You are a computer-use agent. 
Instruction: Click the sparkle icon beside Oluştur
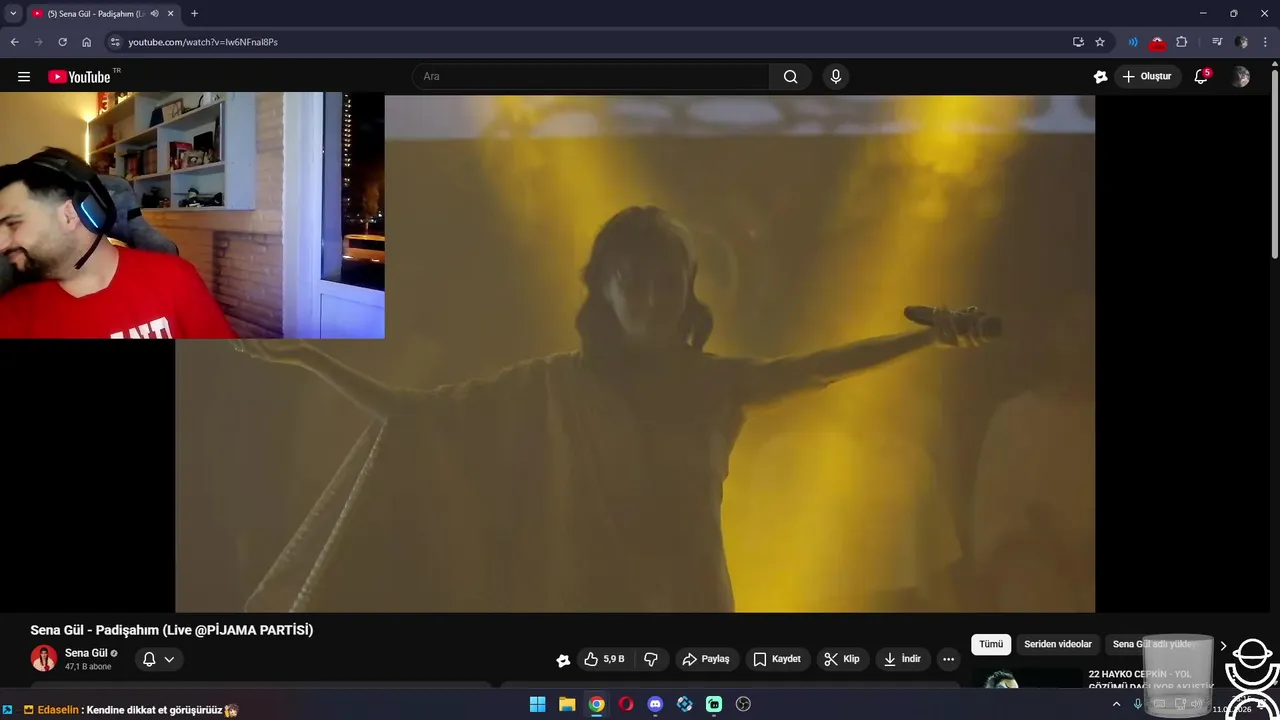[x=1101, y=77]
